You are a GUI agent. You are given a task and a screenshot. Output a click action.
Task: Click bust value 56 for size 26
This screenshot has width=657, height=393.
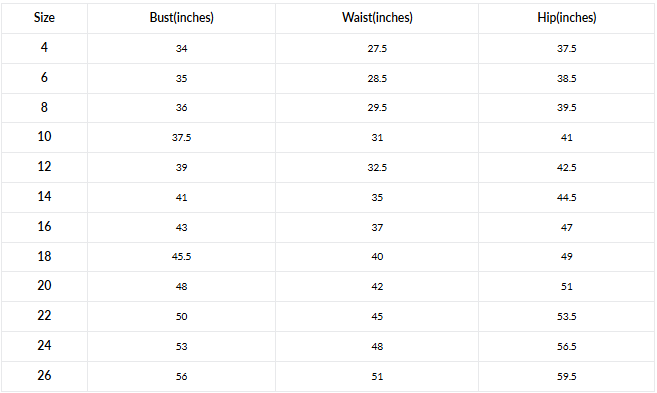[181, 376]
